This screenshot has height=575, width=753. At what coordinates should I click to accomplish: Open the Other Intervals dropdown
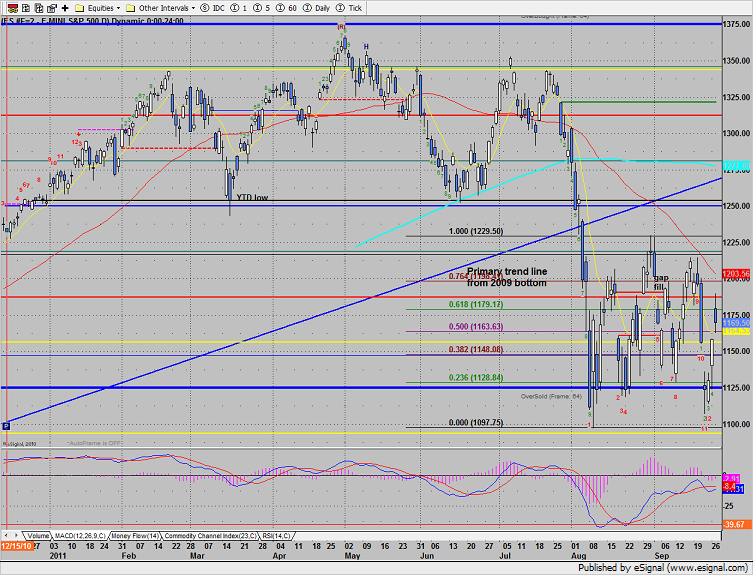click(160, 8)
